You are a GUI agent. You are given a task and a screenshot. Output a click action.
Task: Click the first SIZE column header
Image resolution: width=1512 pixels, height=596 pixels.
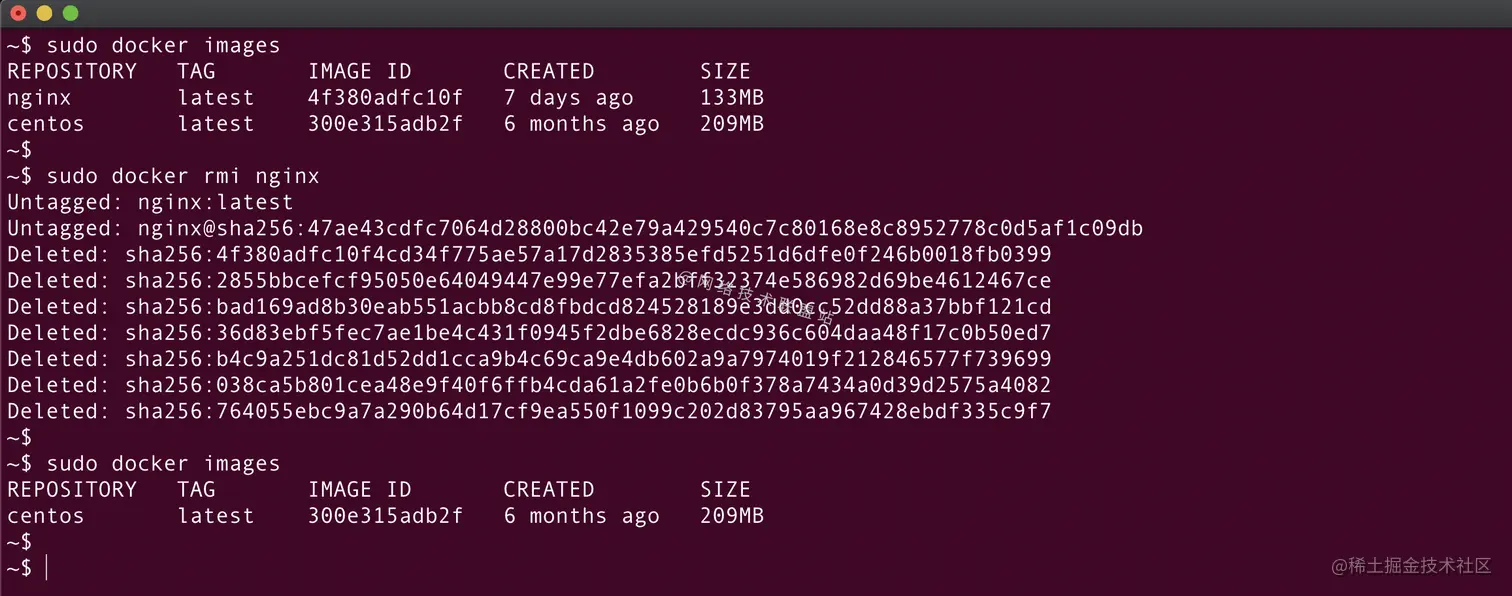[725, 71]
